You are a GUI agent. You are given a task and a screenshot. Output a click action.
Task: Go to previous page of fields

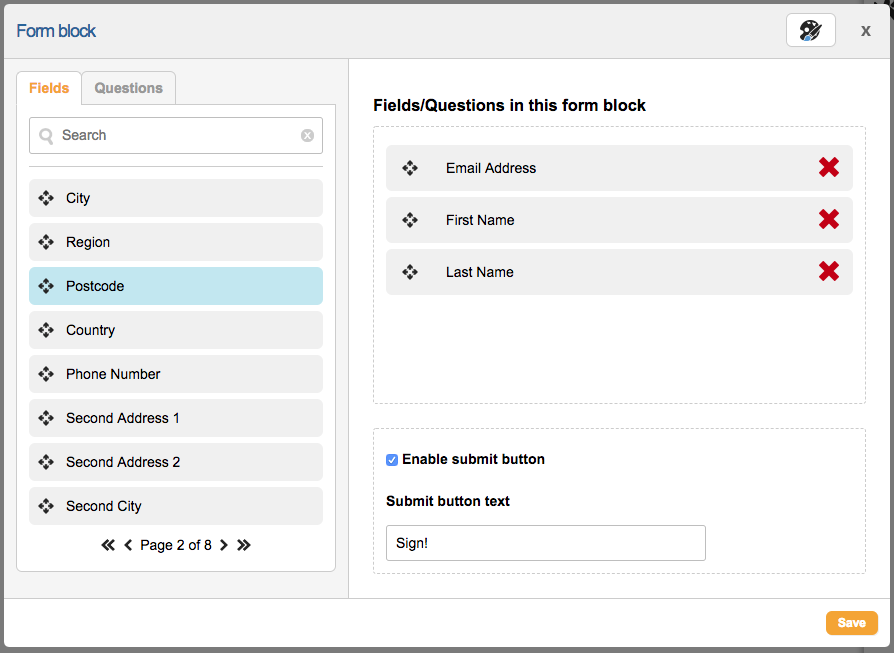[128, 545]
